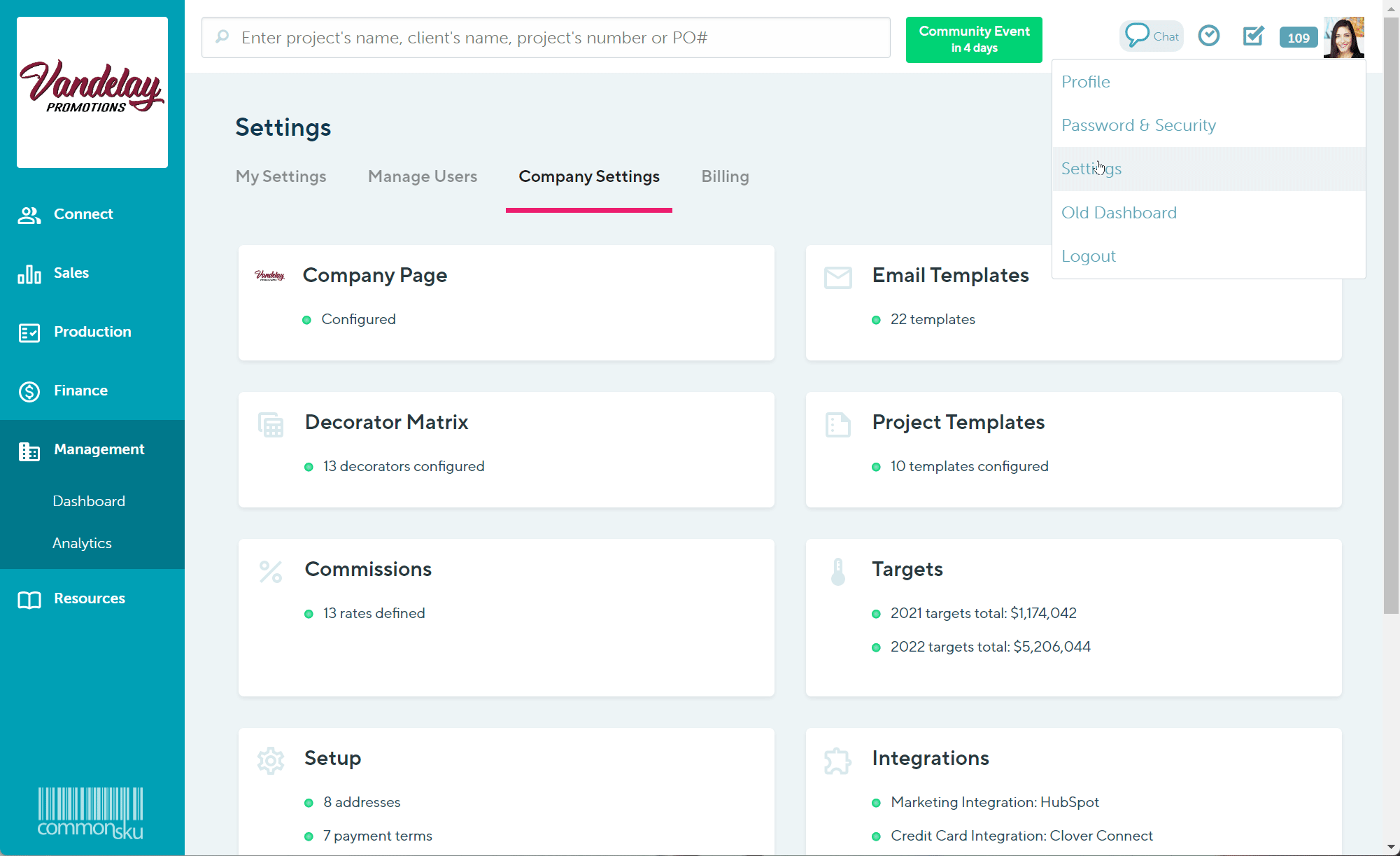The image size is (1400, 856).
Task: Click the Community Event green button
Action: coord(973,40)
